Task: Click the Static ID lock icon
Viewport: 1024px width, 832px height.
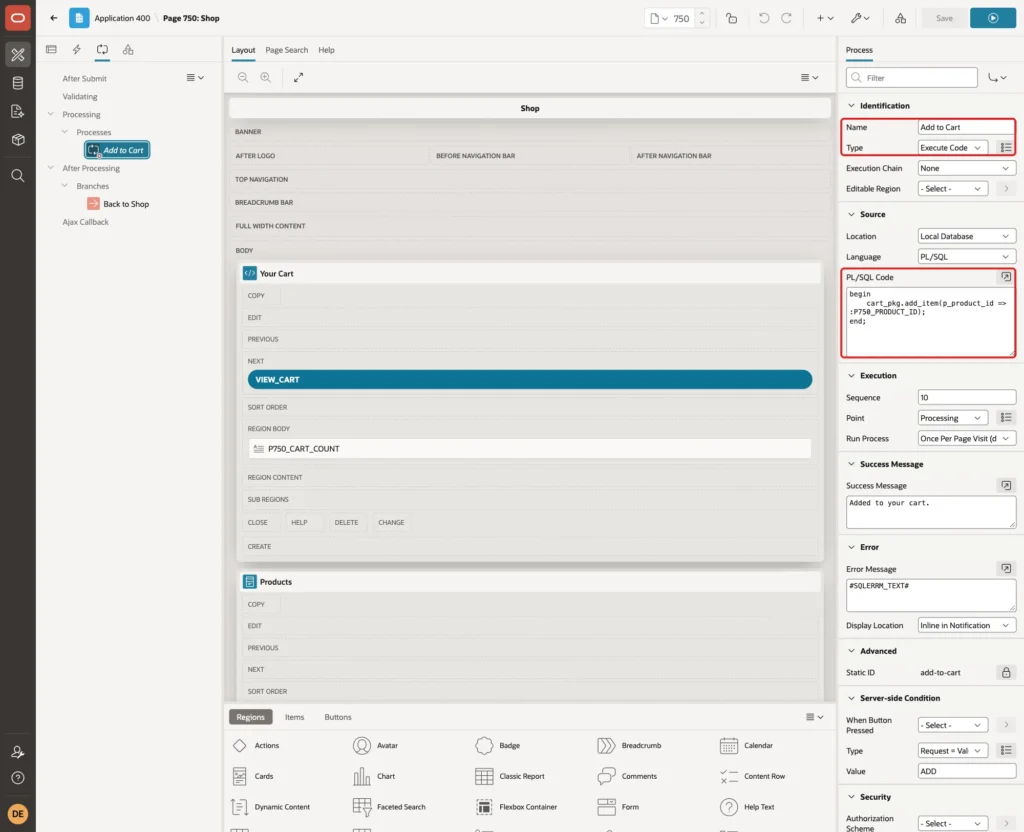Action: 1006,673
